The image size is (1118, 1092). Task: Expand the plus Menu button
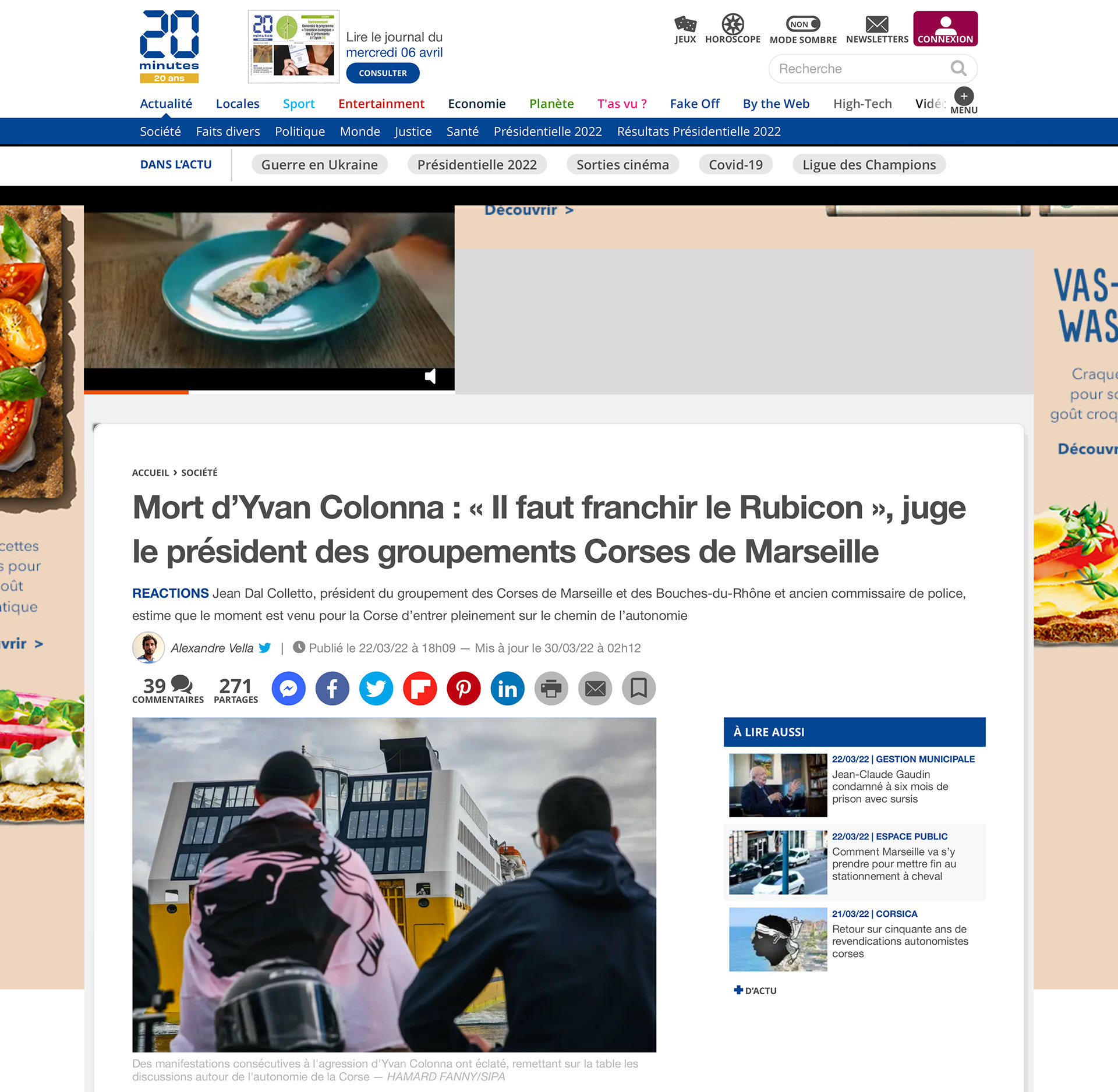click(964, 101)
